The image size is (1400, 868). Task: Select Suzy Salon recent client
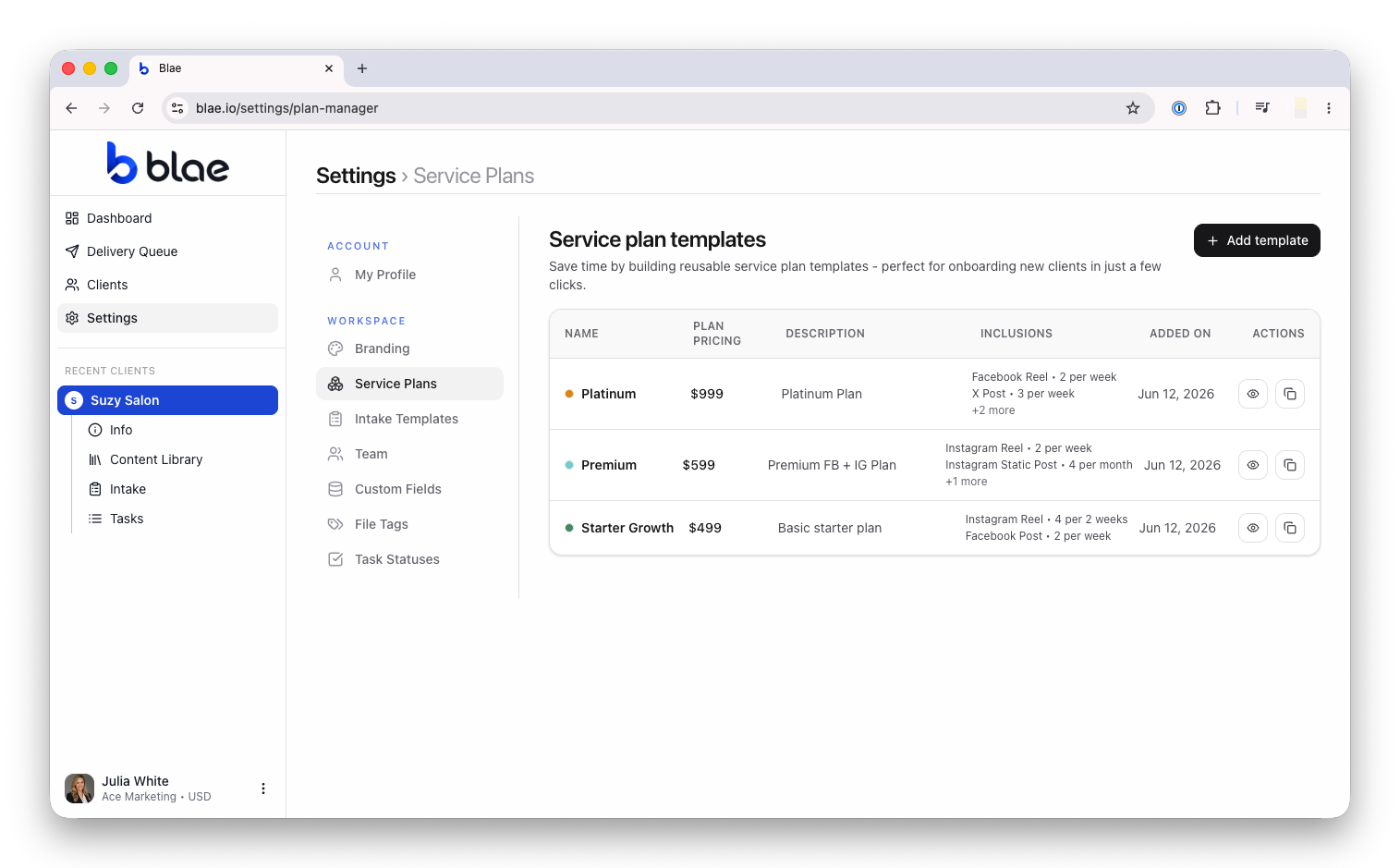(x=167, y=400)
